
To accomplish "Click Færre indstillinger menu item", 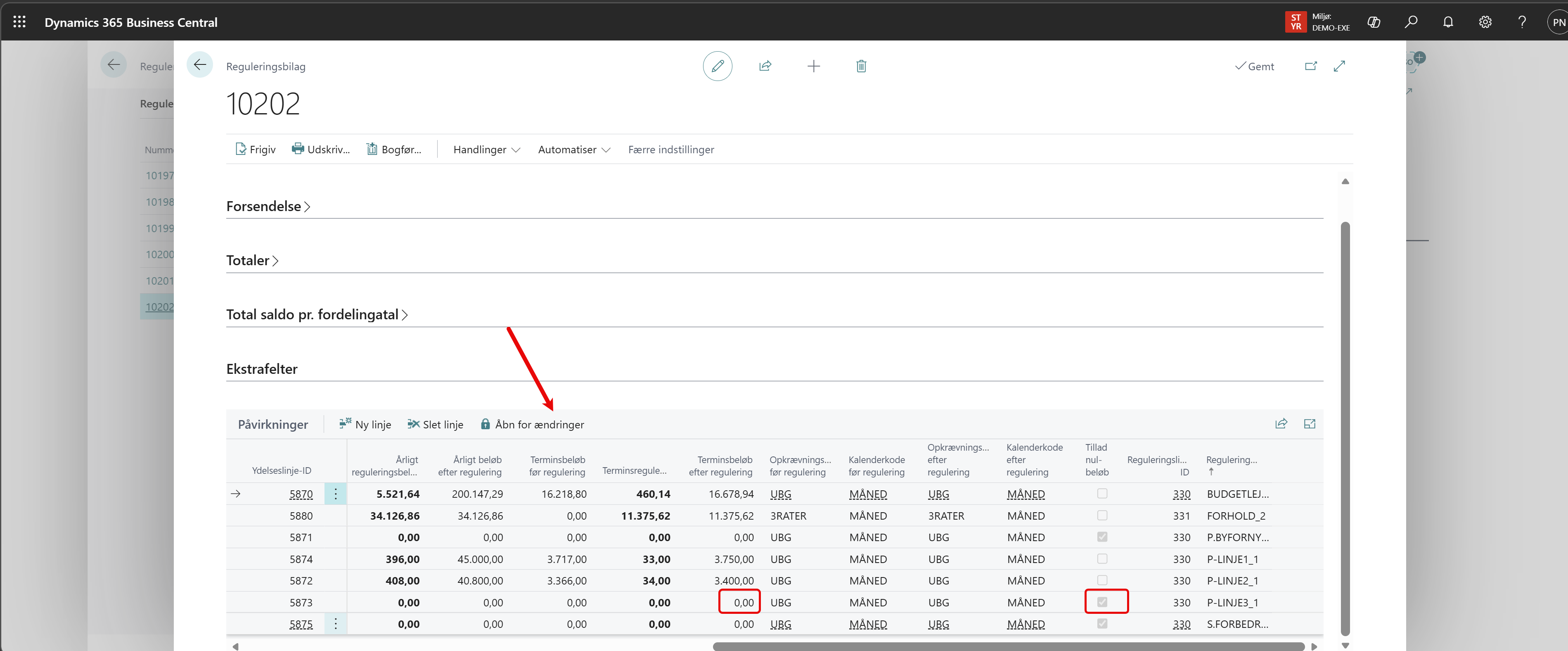I will coord(671,149).
